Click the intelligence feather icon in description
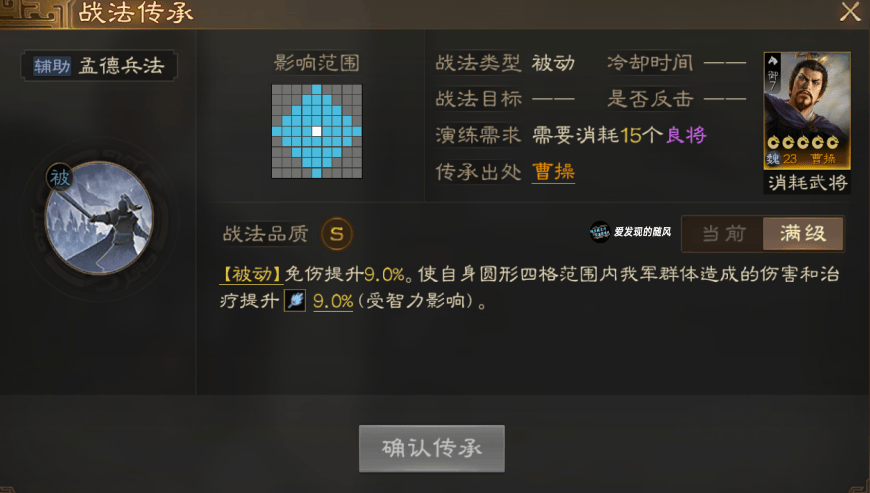 (295, 301)
